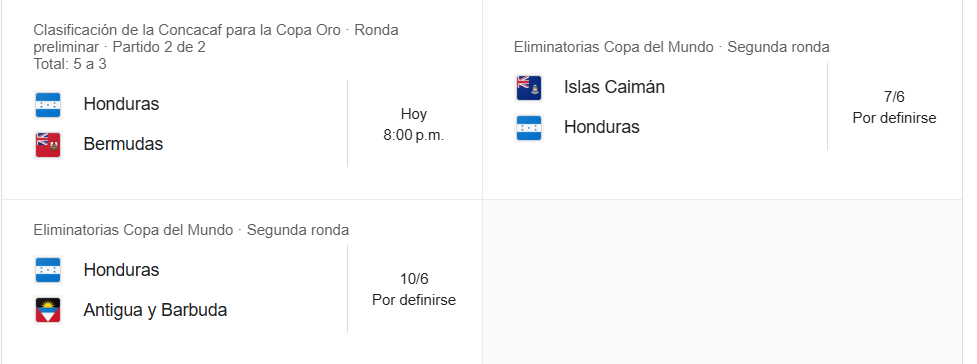Select Honduras above Antigua y Barbuda
977x364 pixels.
pos(122,270)
